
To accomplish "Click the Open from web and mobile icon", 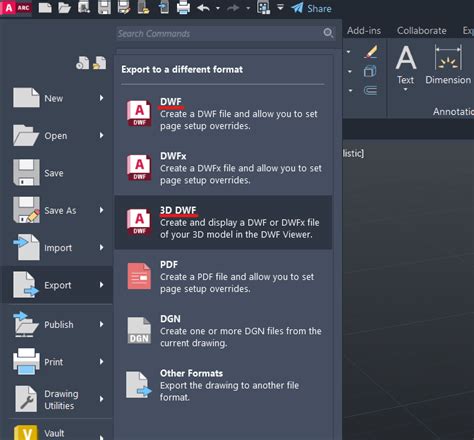I will tap(143, 8).
